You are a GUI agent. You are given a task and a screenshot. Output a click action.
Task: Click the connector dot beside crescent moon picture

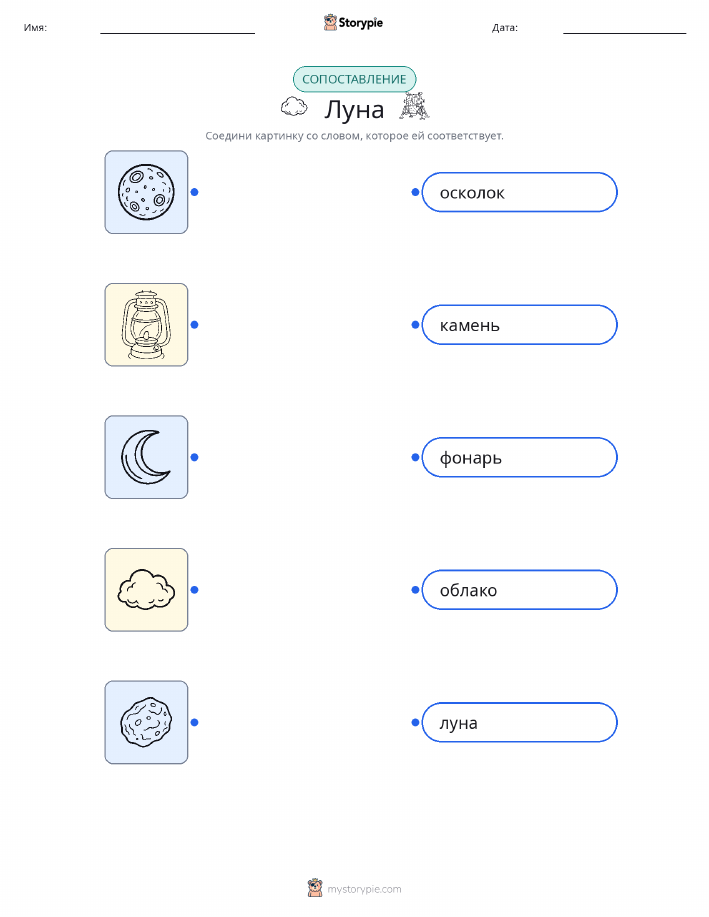(x=195, y=457)
